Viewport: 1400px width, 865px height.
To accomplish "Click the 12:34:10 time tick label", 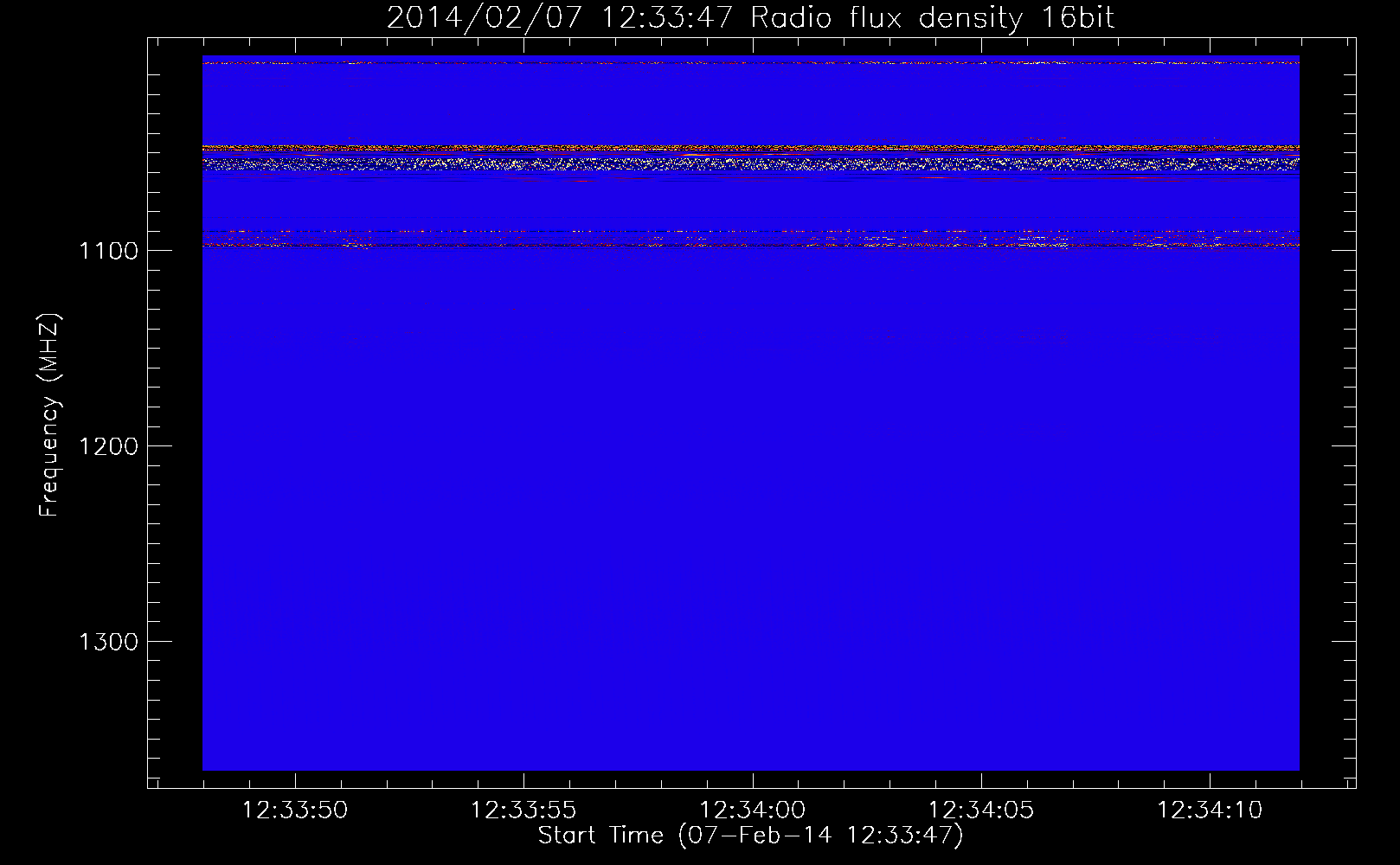I will [x=1210, y=811].
